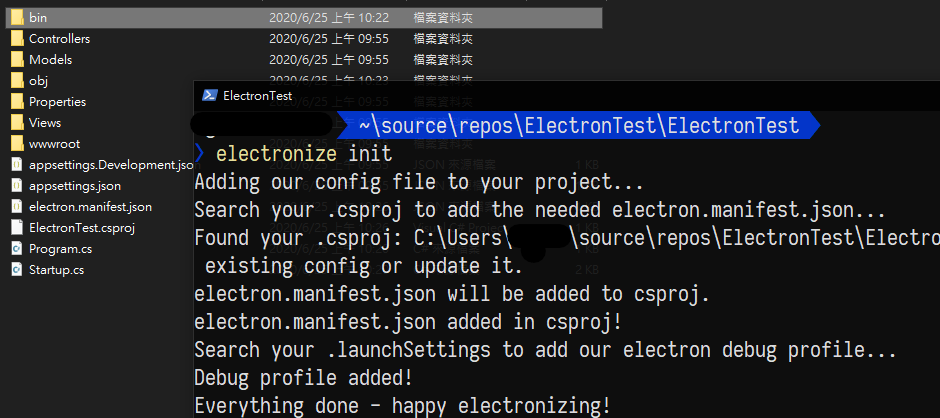Screen dimensions: 940x418
Task: Click the Models folder name label
Action: [50, 59]
